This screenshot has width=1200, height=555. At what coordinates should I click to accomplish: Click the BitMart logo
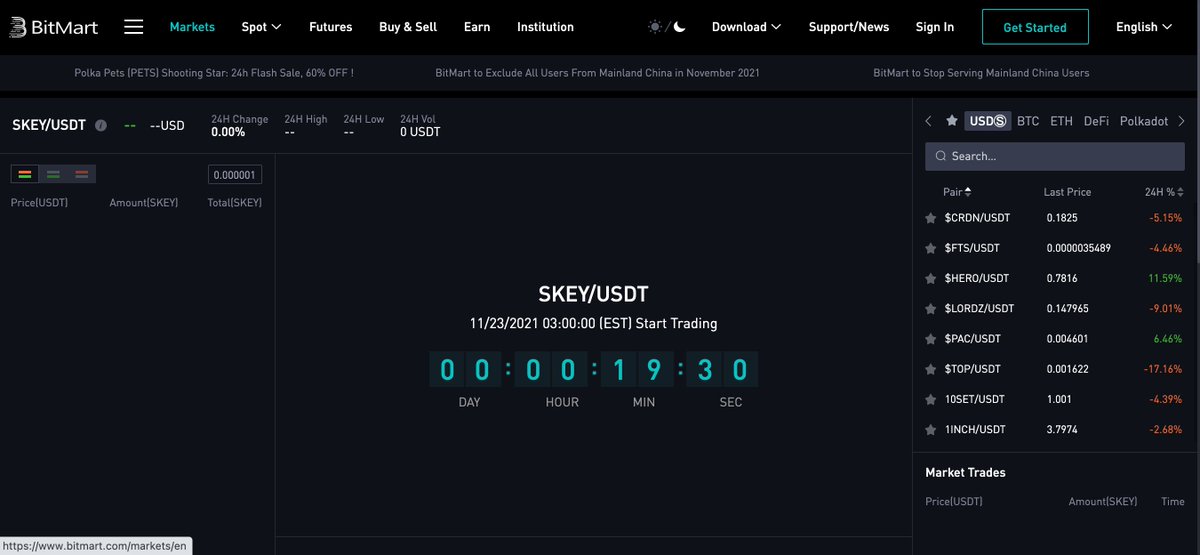coord(53,27)
